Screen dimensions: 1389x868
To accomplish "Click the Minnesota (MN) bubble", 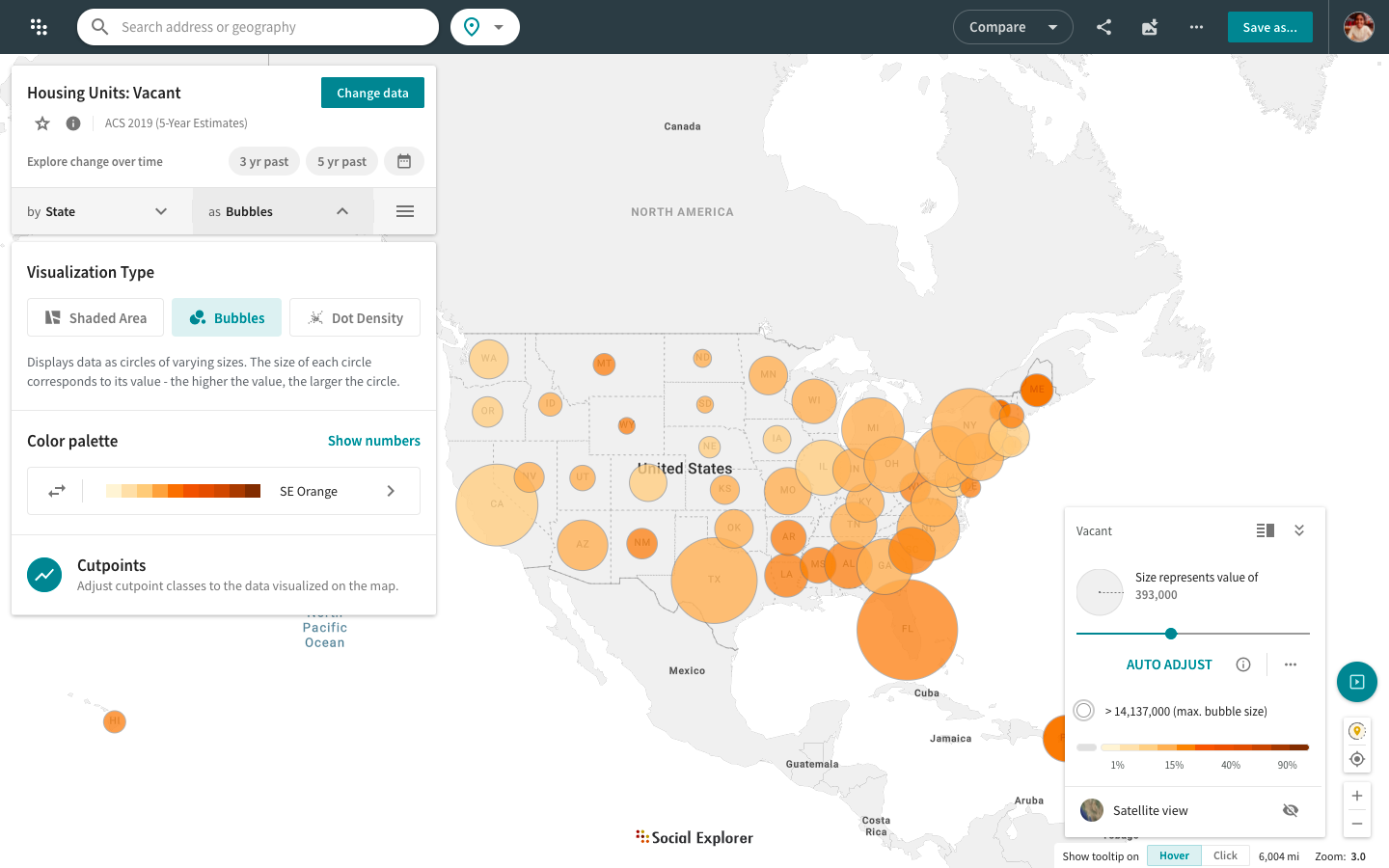I will click(x=768, y=375).
